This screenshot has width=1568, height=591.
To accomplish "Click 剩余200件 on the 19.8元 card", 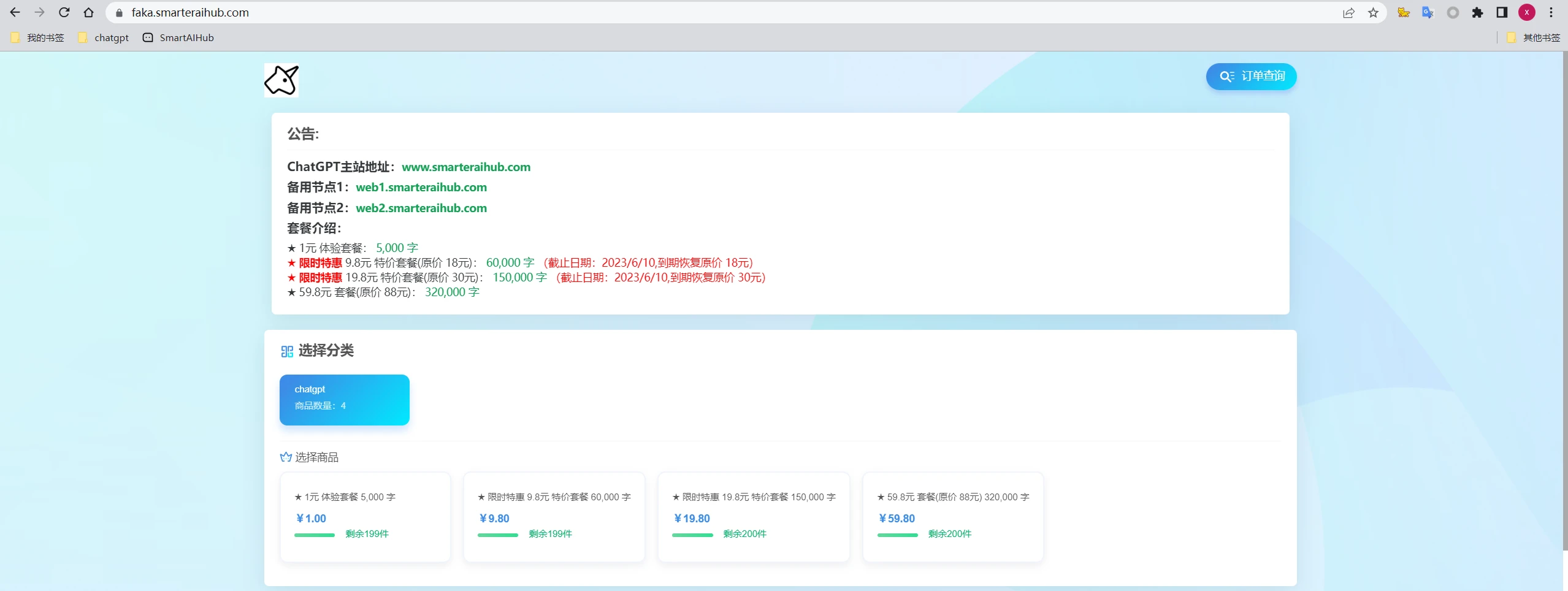I will (744, 534).
